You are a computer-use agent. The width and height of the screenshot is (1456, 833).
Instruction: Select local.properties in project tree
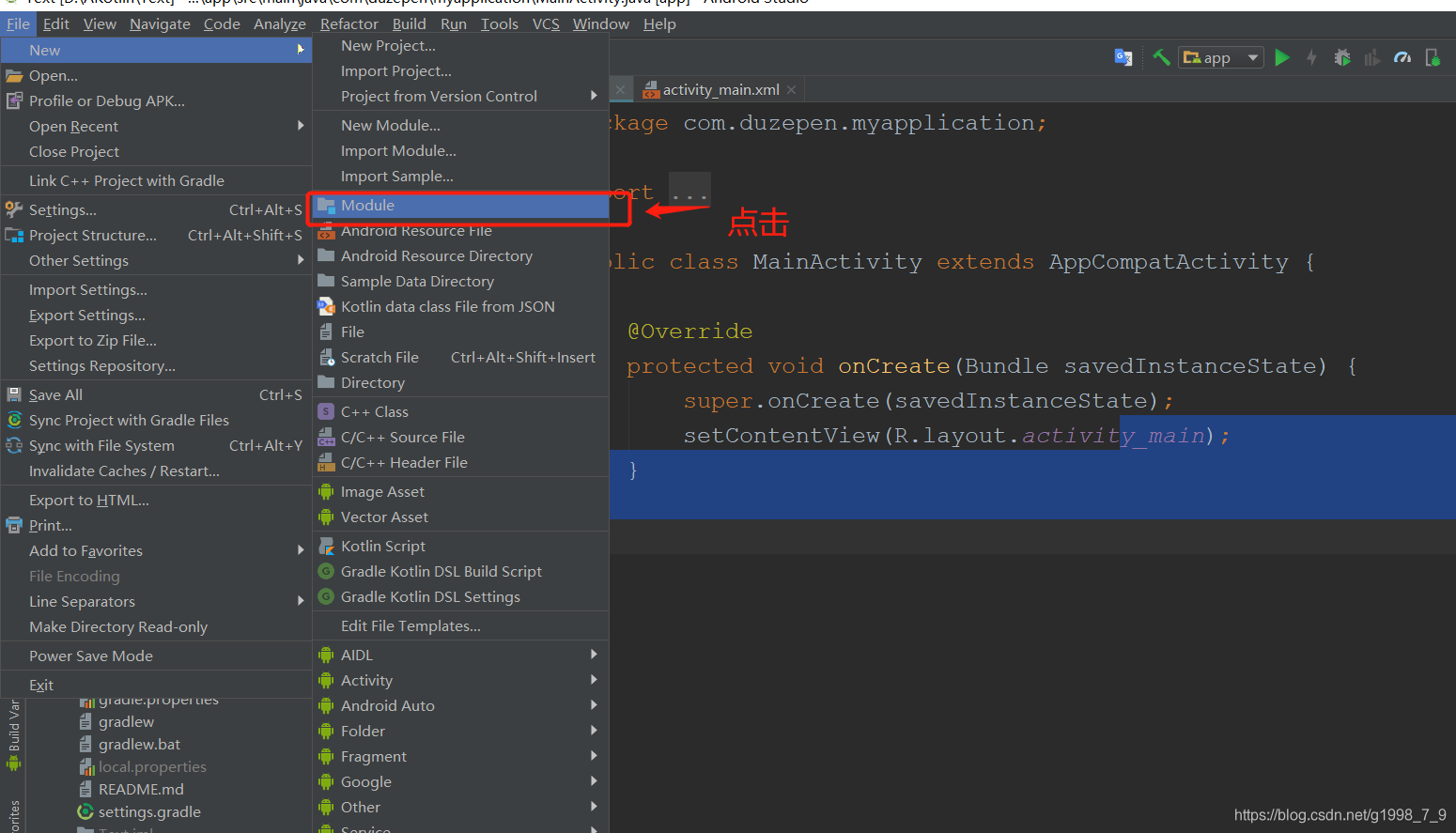152,767
